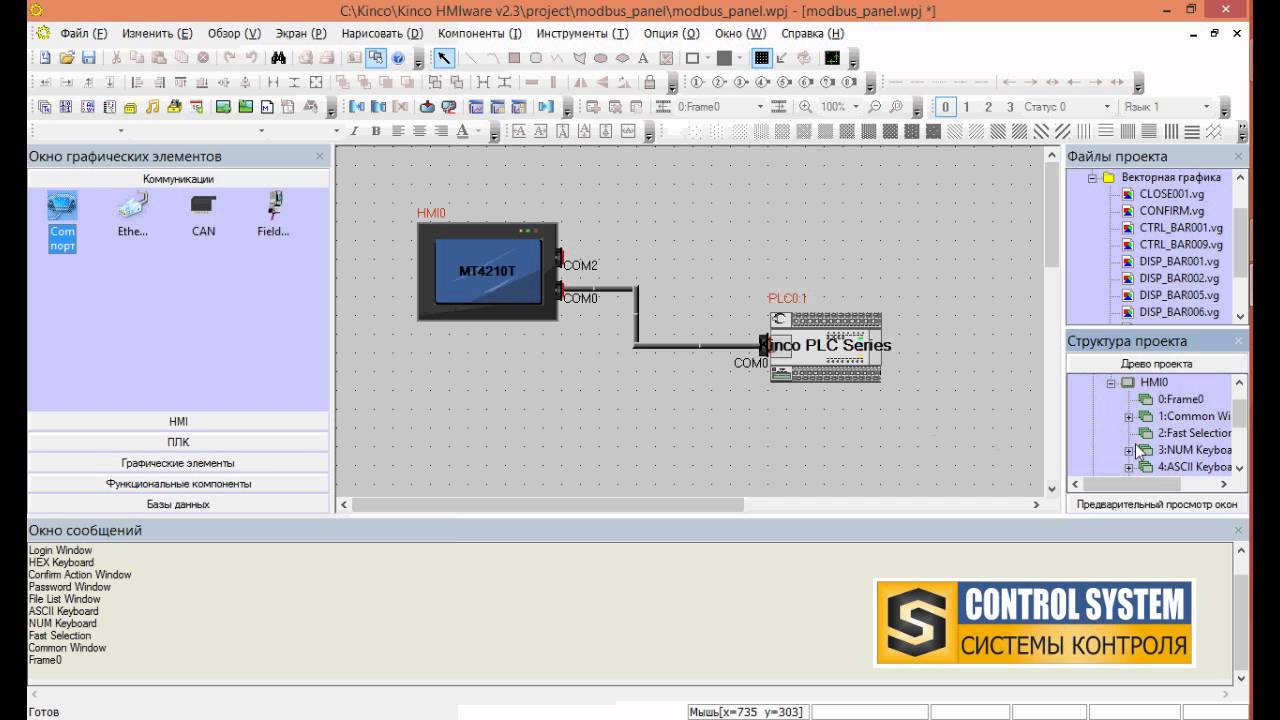1280x720 pixels.
Task: Close the Окно графических элементов panel
Action: [x=320, y=156]
